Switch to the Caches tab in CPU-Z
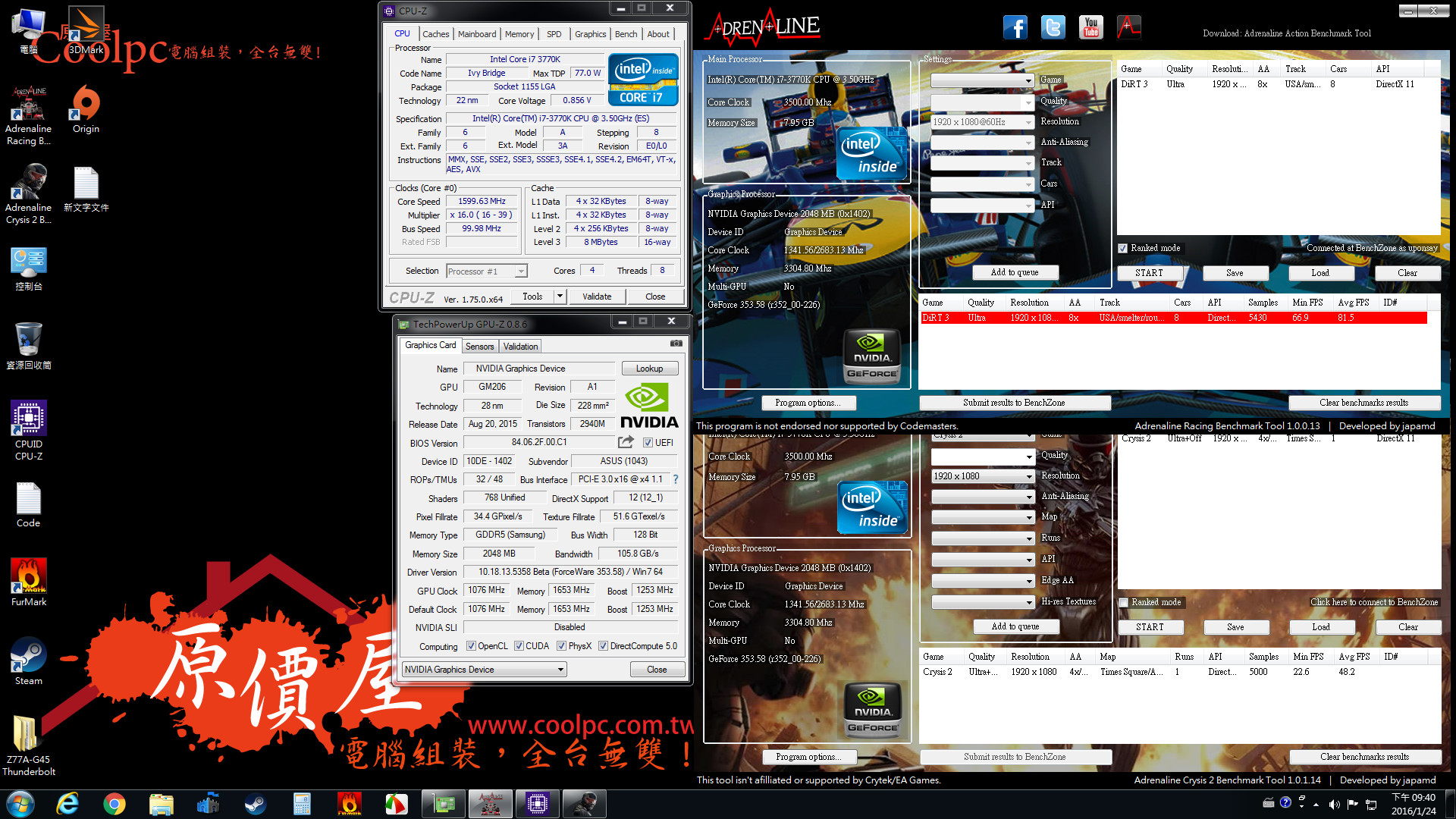Image resolution: width=1456 pixels, height=819 pixels. [x=435, y=34]
